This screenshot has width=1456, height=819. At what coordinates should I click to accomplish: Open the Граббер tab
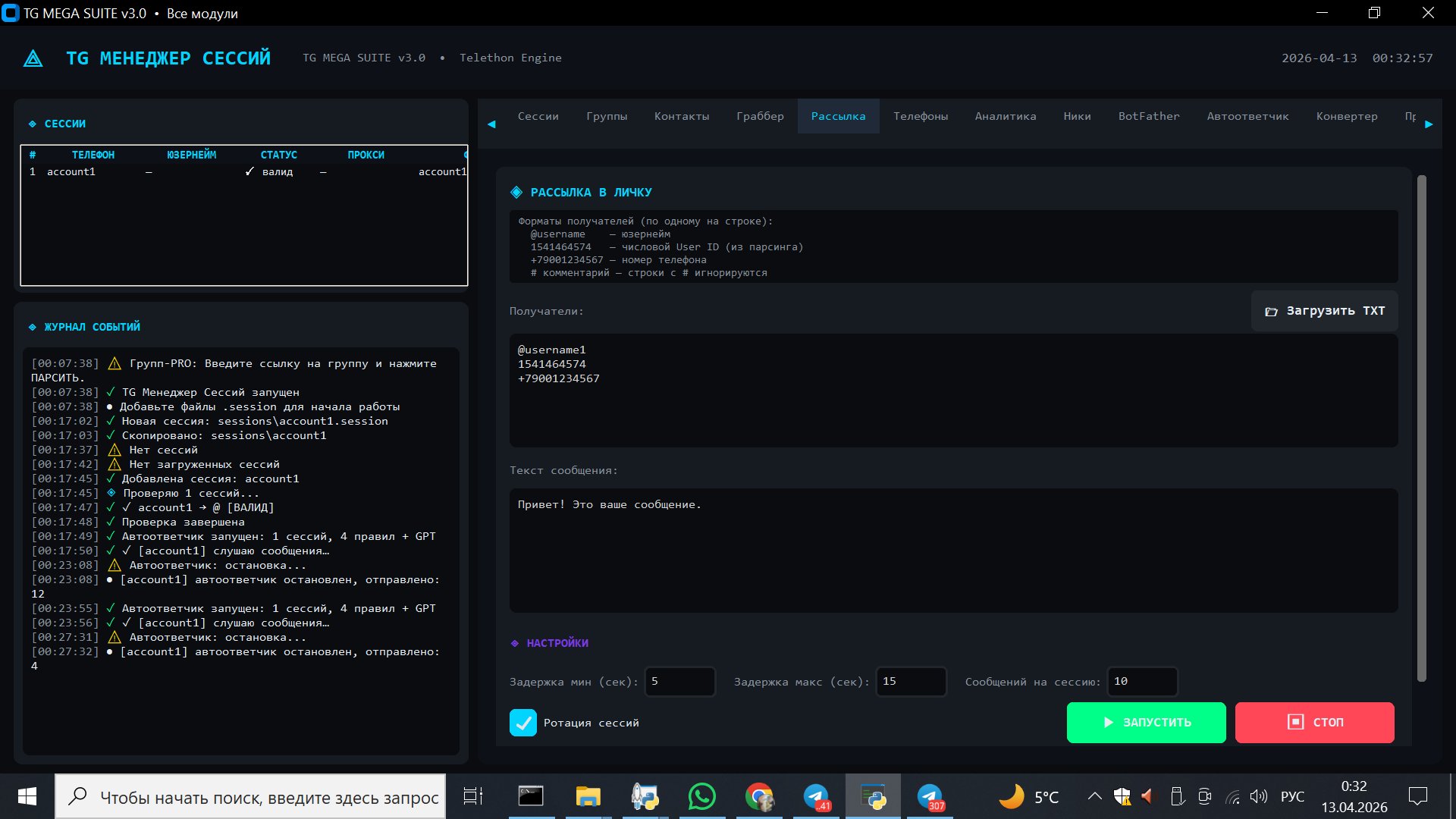[760, 116]
